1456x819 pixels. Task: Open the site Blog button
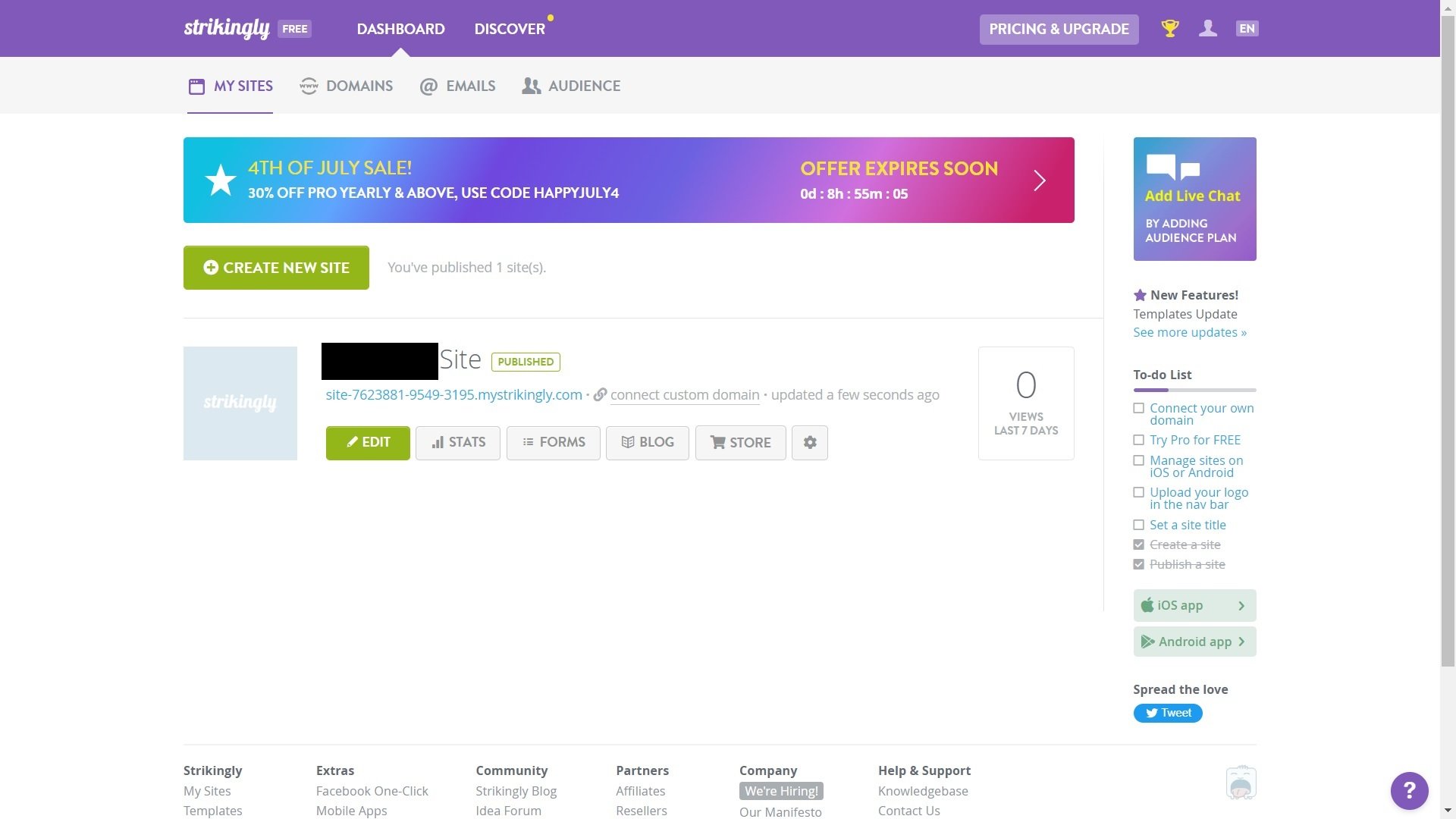coord(648,443)
